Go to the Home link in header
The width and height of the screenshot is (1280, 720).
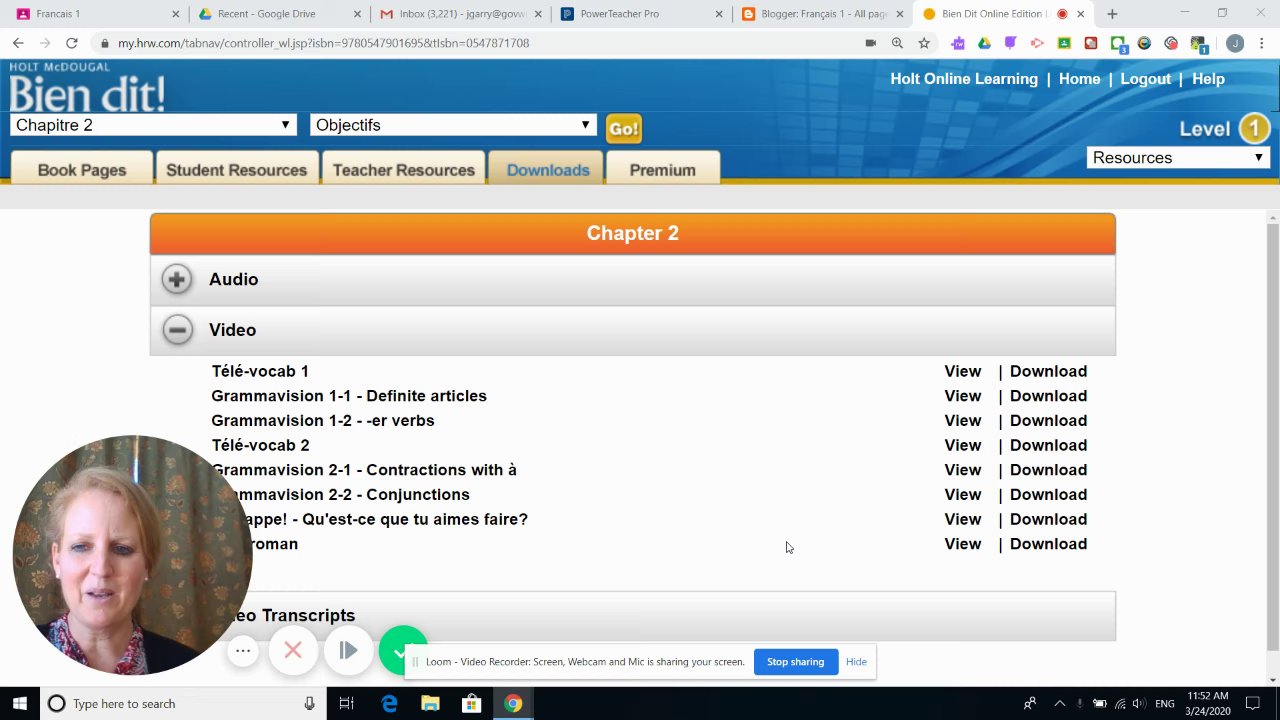1080,79
